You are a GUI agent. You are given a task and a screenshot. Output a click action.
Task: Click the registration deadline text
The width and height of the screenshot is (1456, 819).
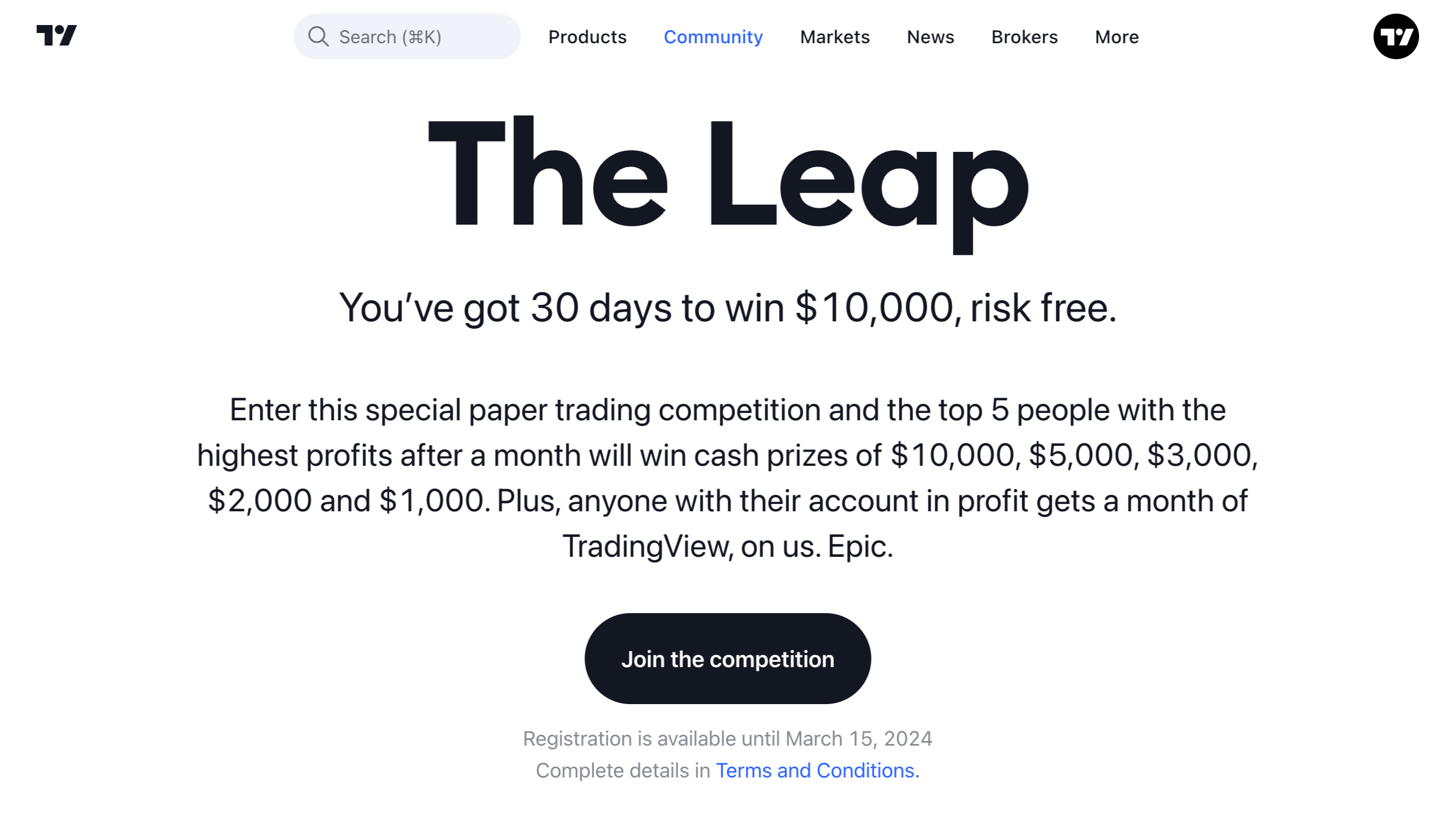coord(728,738)
